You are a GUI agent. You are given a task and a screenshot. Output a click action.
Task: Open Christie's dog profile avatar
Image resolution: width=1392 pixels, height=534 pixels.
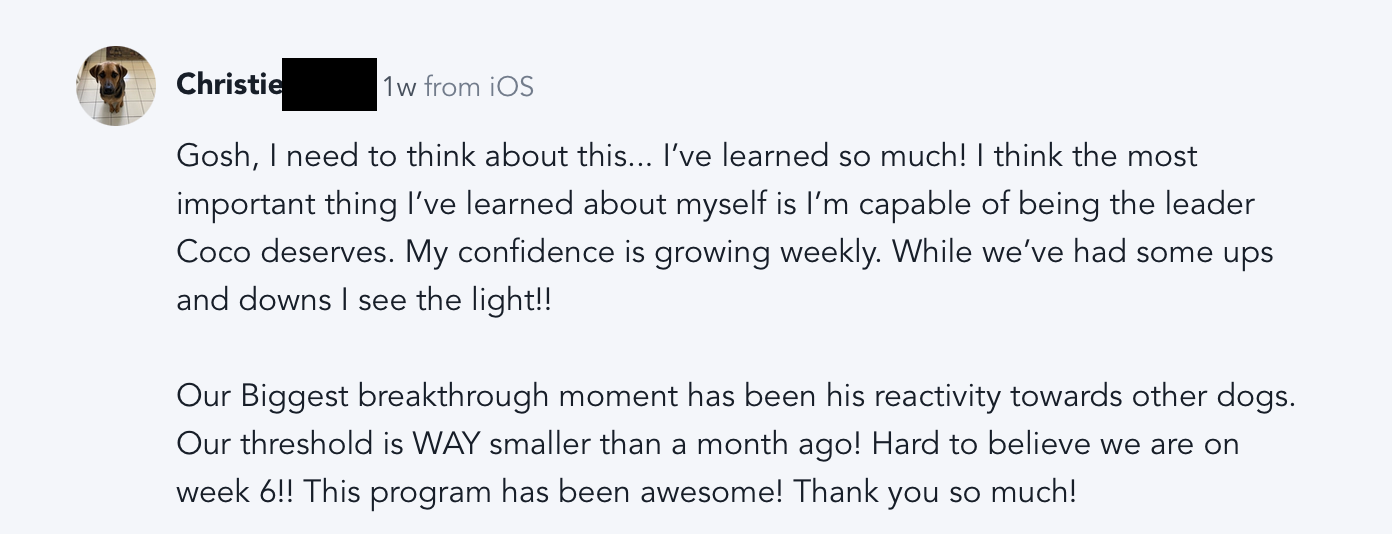116,86
